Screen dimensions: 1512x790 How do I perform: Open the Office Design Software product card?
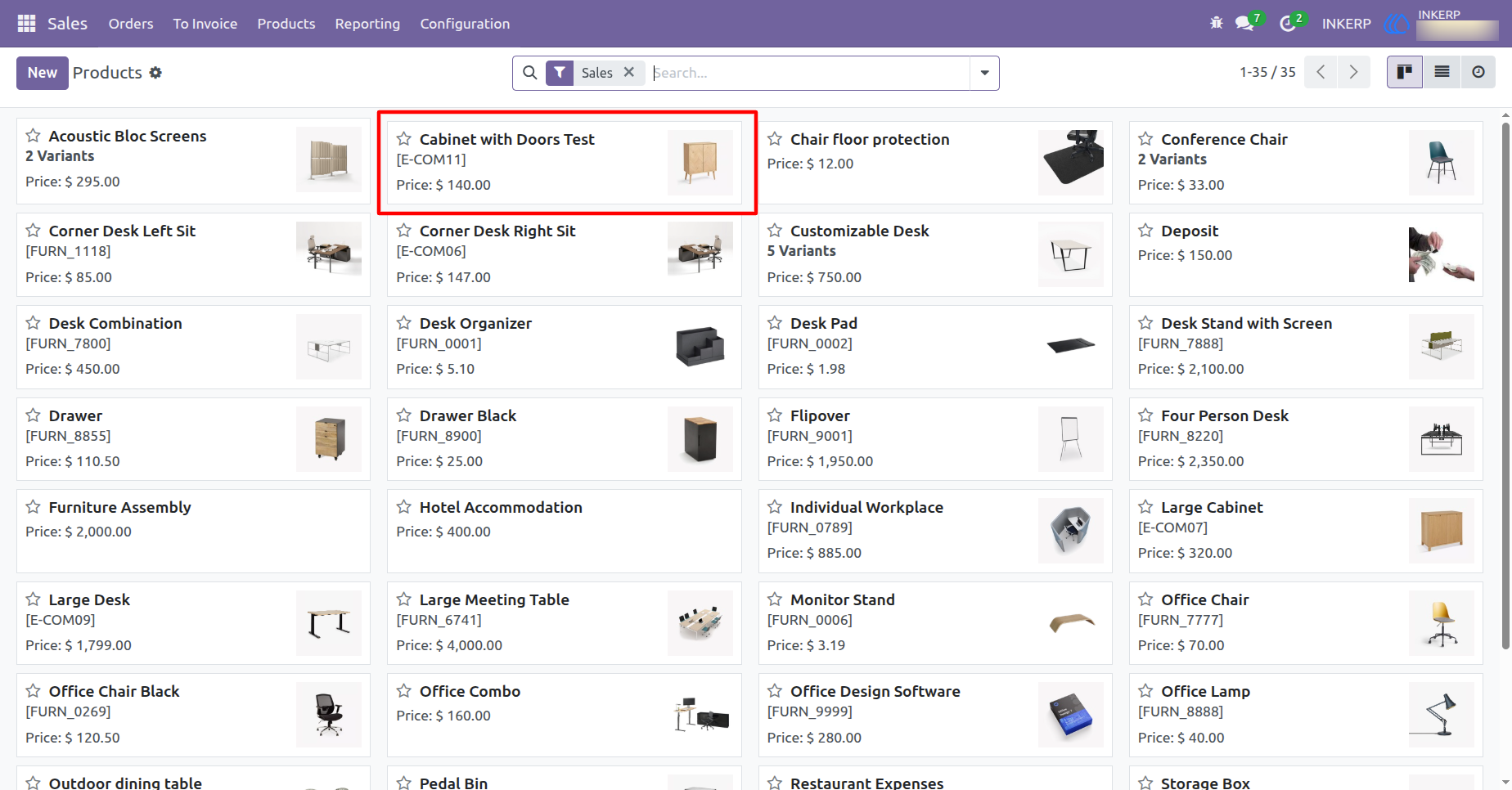point(935,715)
